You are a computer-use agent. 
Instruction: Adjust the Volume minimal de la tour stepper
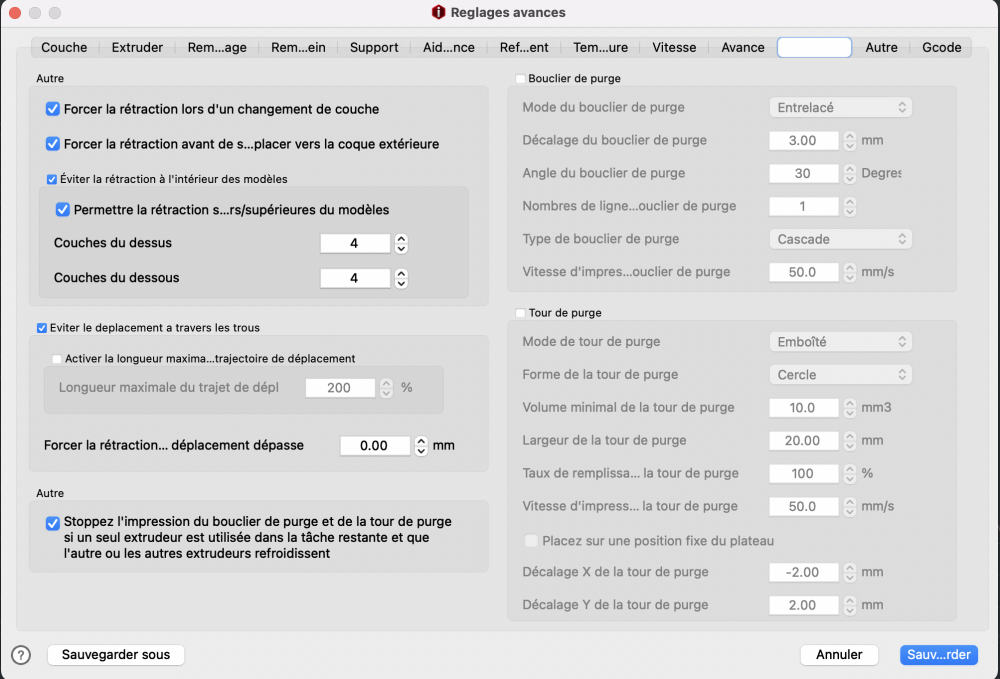(849, 407)
